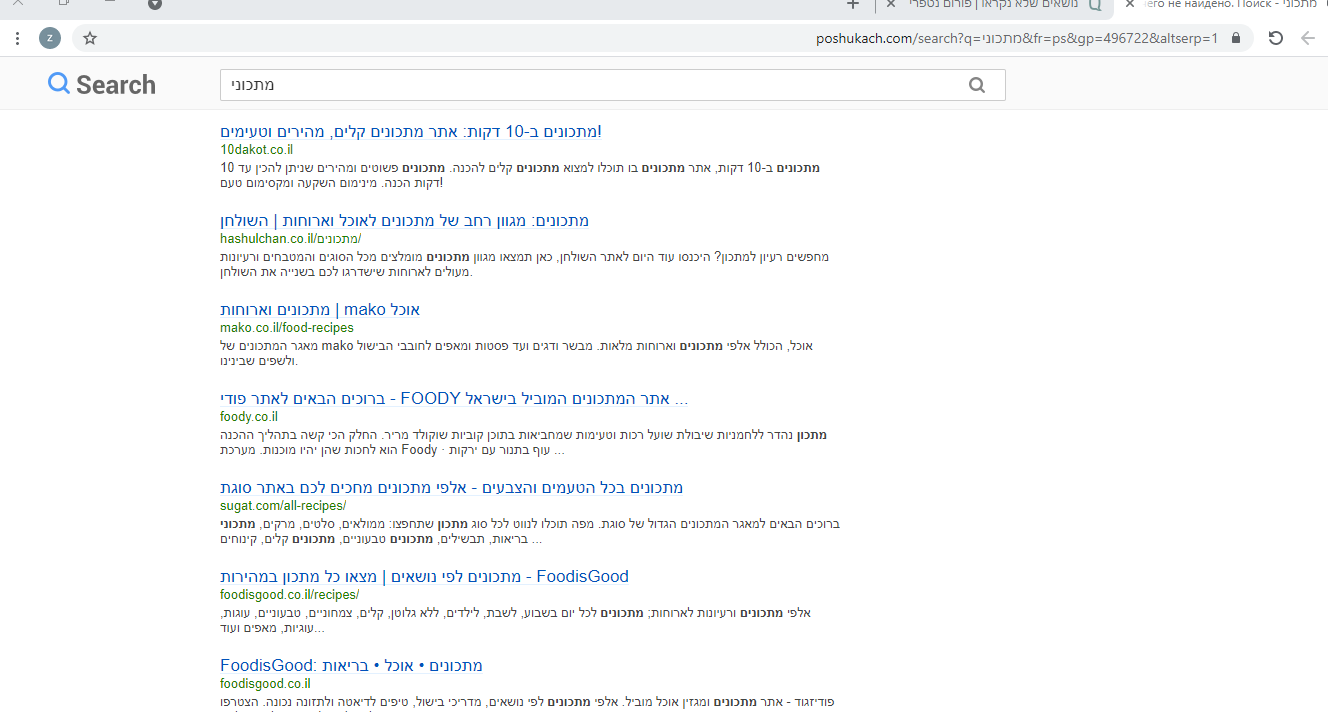The width and height of the screenshot is (1328, 712).
Task: Open the sugat.com all-recipes result
Action: (451, 488)
